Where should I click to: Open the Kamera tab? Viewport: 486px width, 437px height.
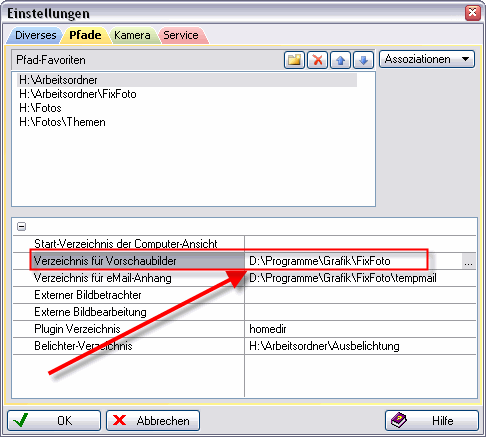pyautogui.click(x=132, y=35)
